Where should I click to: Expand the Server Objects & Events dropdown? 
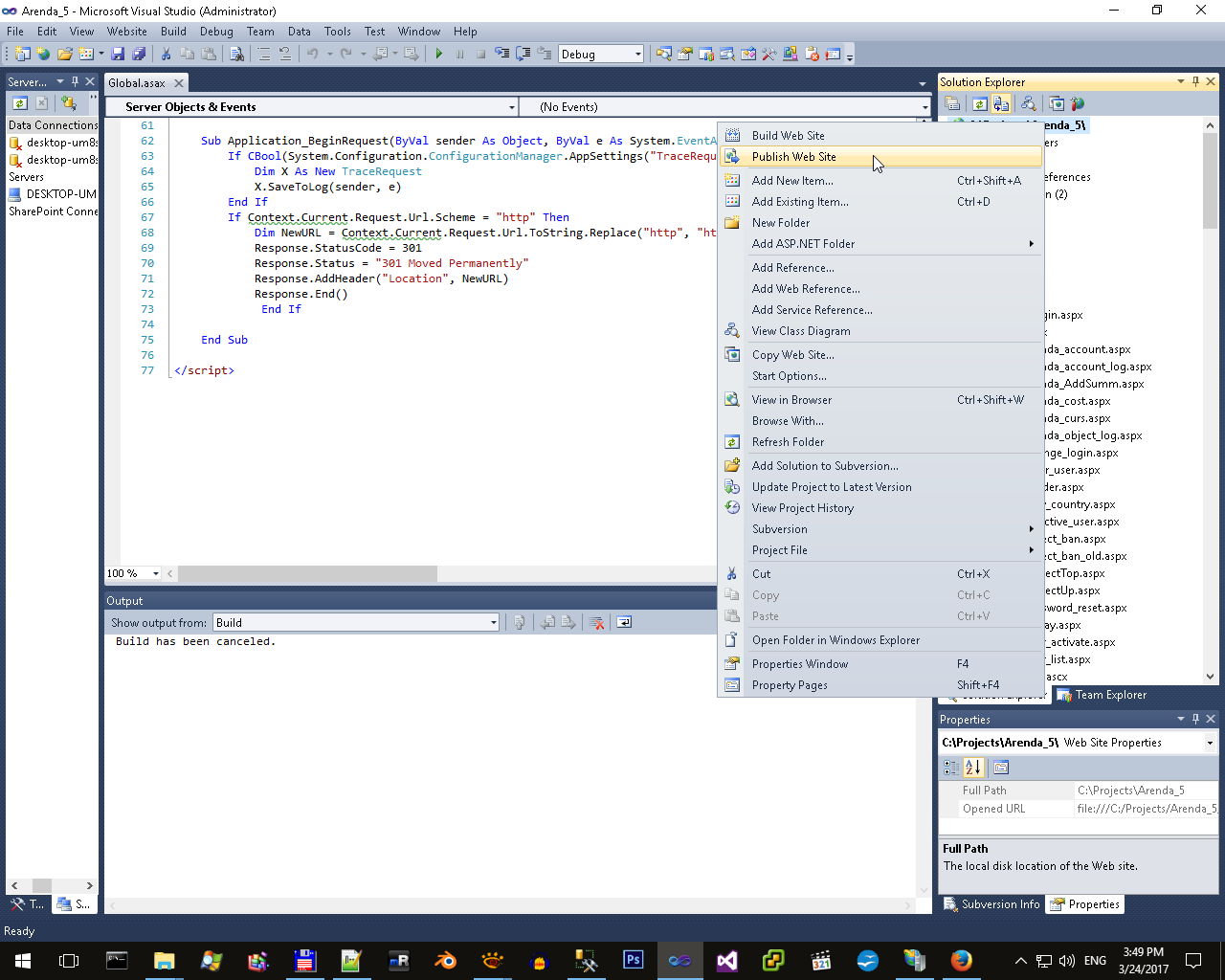click(x=511, y=107)
